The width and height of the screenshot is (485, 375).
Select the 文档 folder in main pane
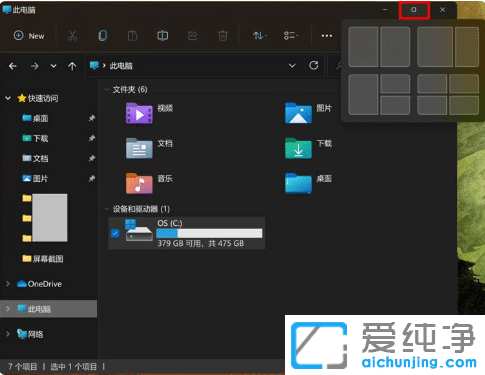pyautogui.click(x=139, y=148)
